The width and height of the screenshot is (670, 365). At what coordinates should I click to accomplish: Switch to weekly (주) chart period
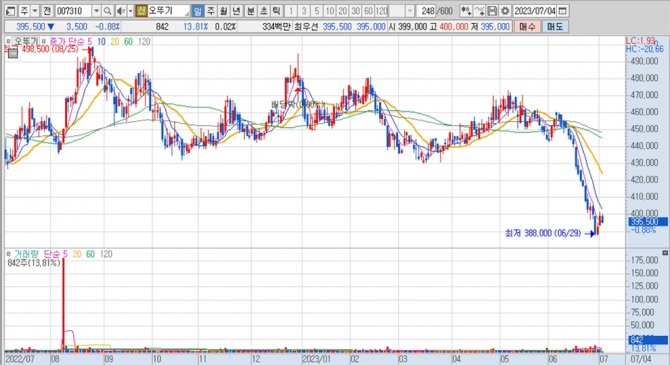pyautogui.click(x=211, y=11)
